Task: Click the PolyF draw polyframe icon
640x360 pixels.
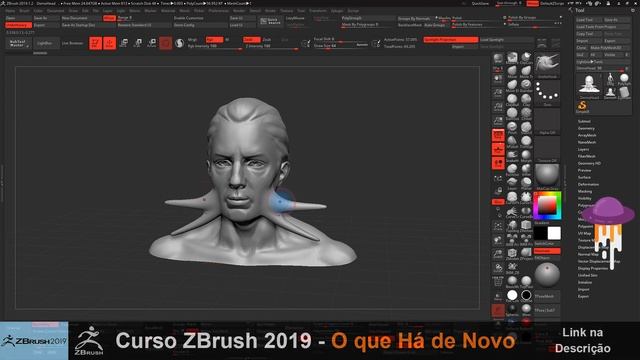Action: (498, 282)
